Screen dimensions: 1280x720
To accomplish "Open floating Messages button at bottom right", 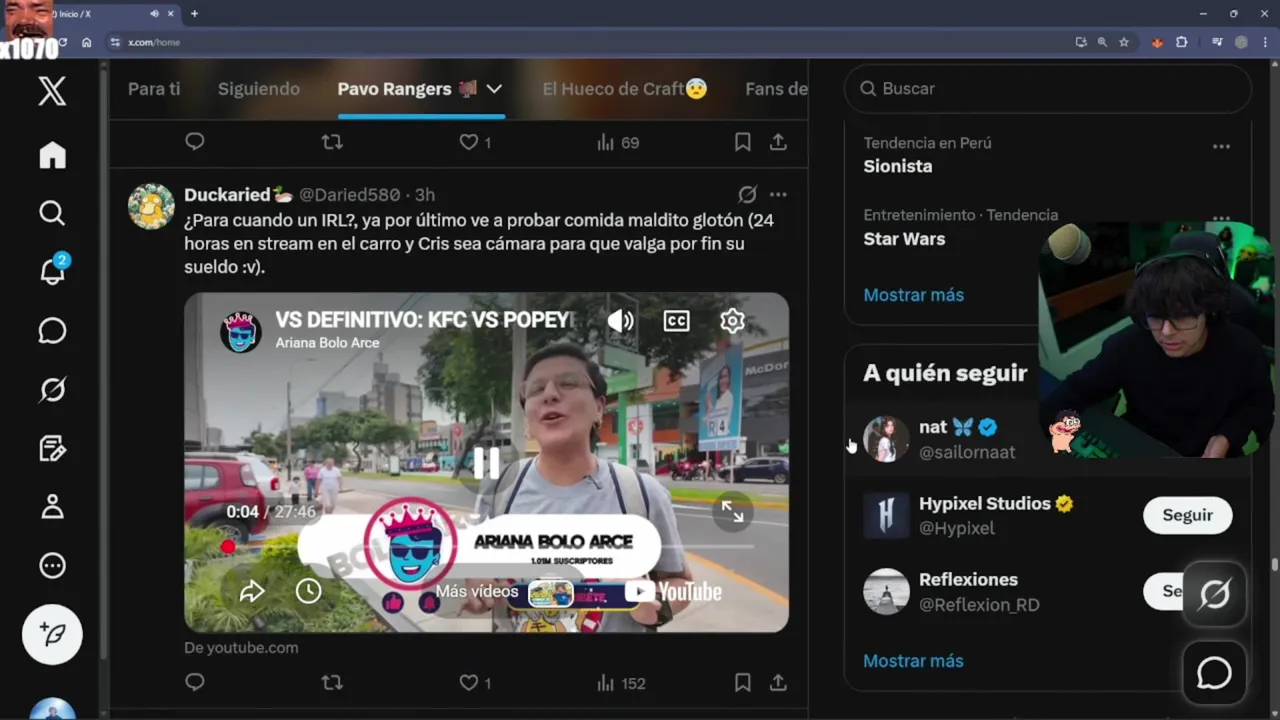I will pyautogui.click(x=1214, y=673).
